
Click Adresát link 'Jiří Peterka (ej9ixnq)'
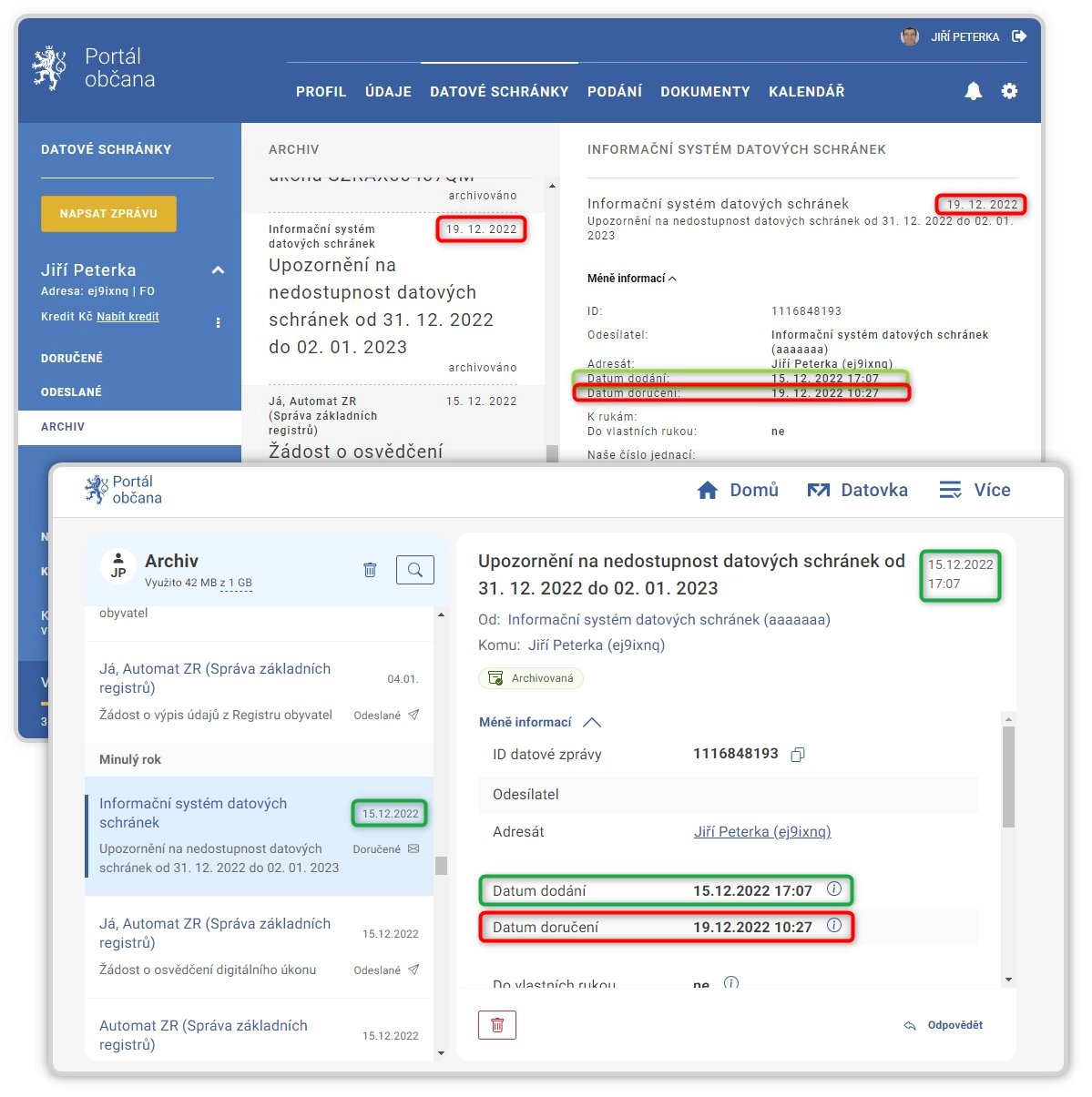[x=762, y=832]
